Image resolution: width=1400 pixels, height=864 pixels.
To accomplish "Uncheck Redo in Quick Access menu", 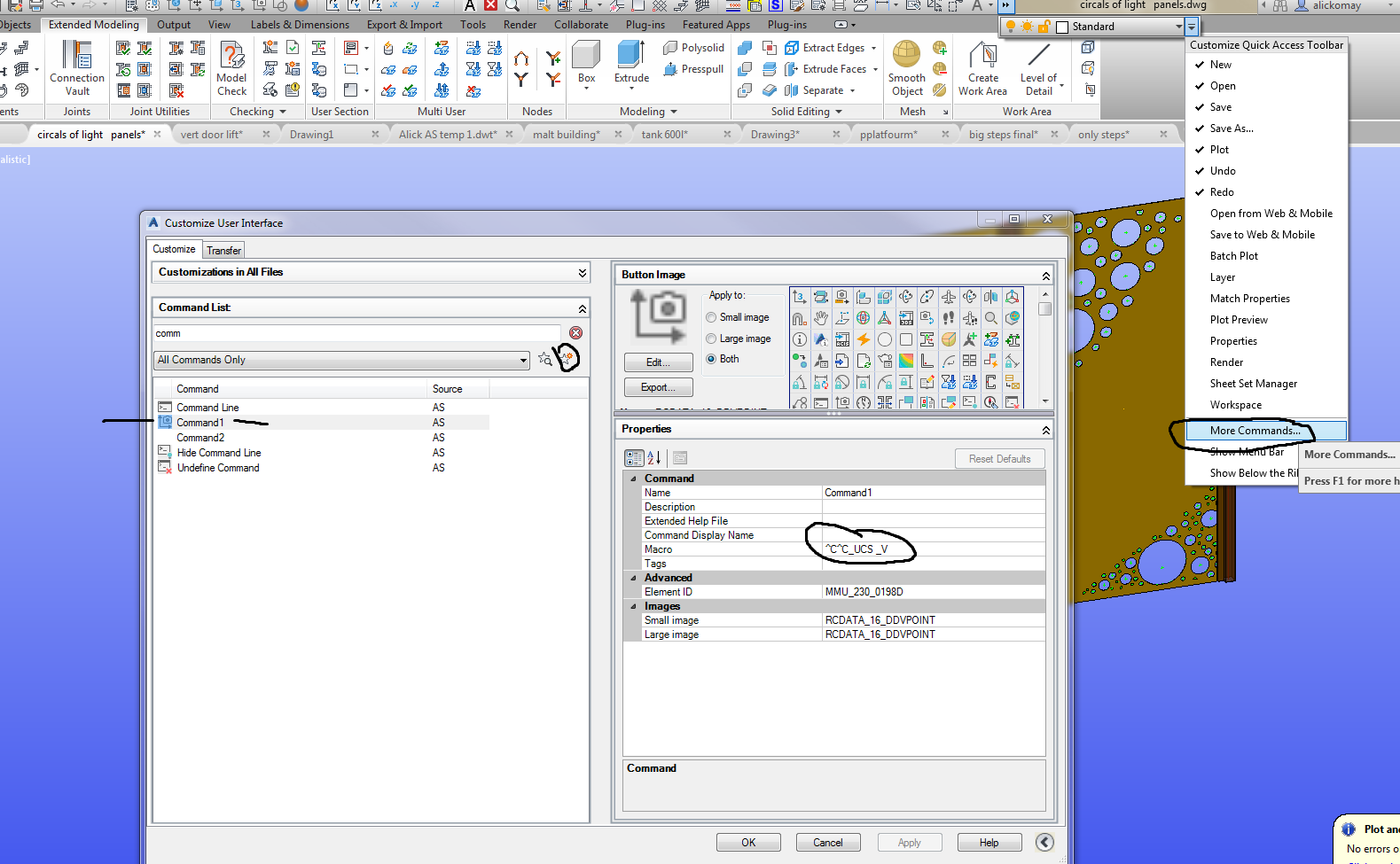I will 1266,192.
